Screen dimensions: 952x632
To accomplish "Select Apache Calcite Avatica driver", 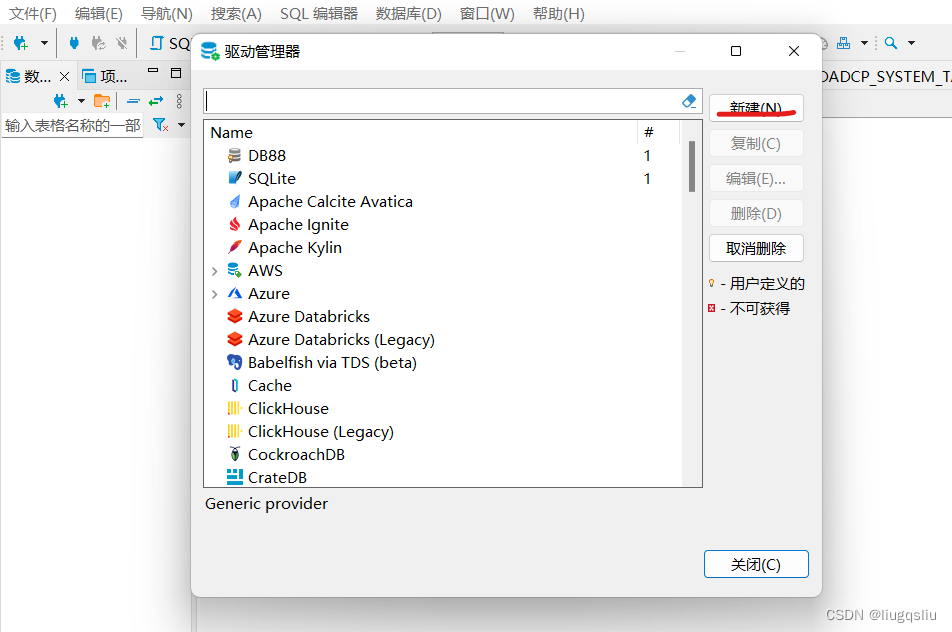I will tap(443, 202).
